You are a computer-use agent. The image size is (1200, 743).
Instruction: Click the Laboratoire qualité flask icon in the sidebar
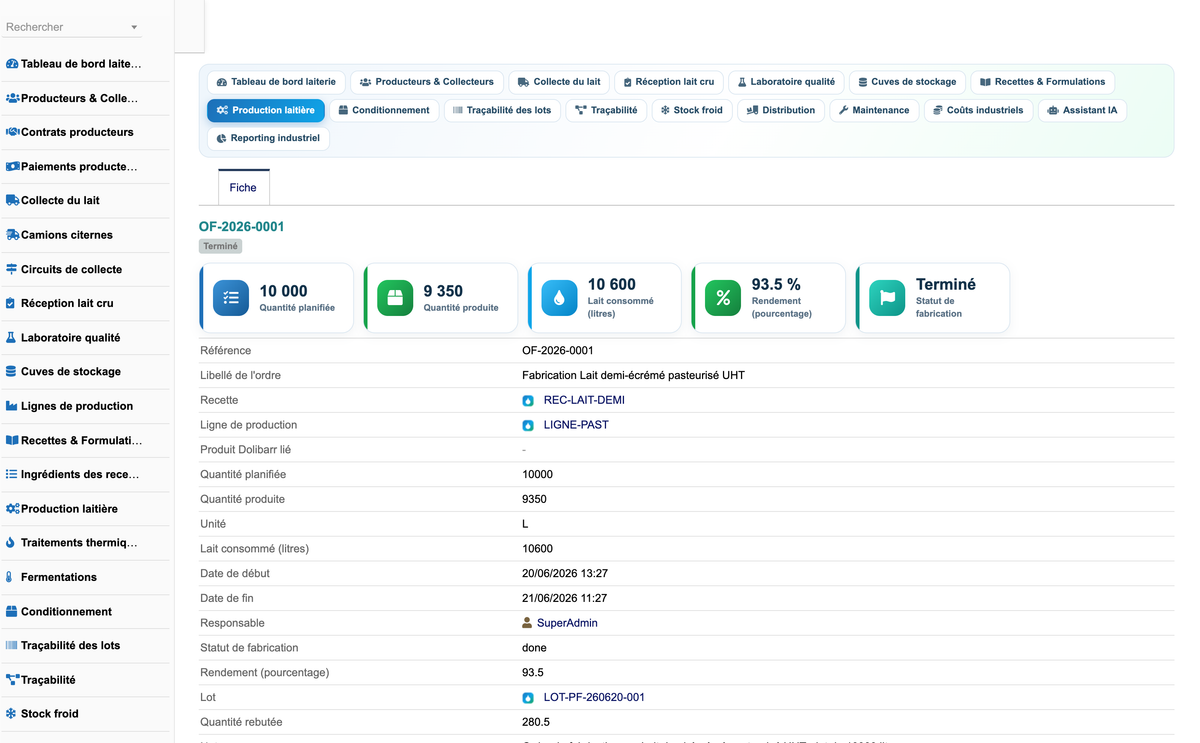11,338
